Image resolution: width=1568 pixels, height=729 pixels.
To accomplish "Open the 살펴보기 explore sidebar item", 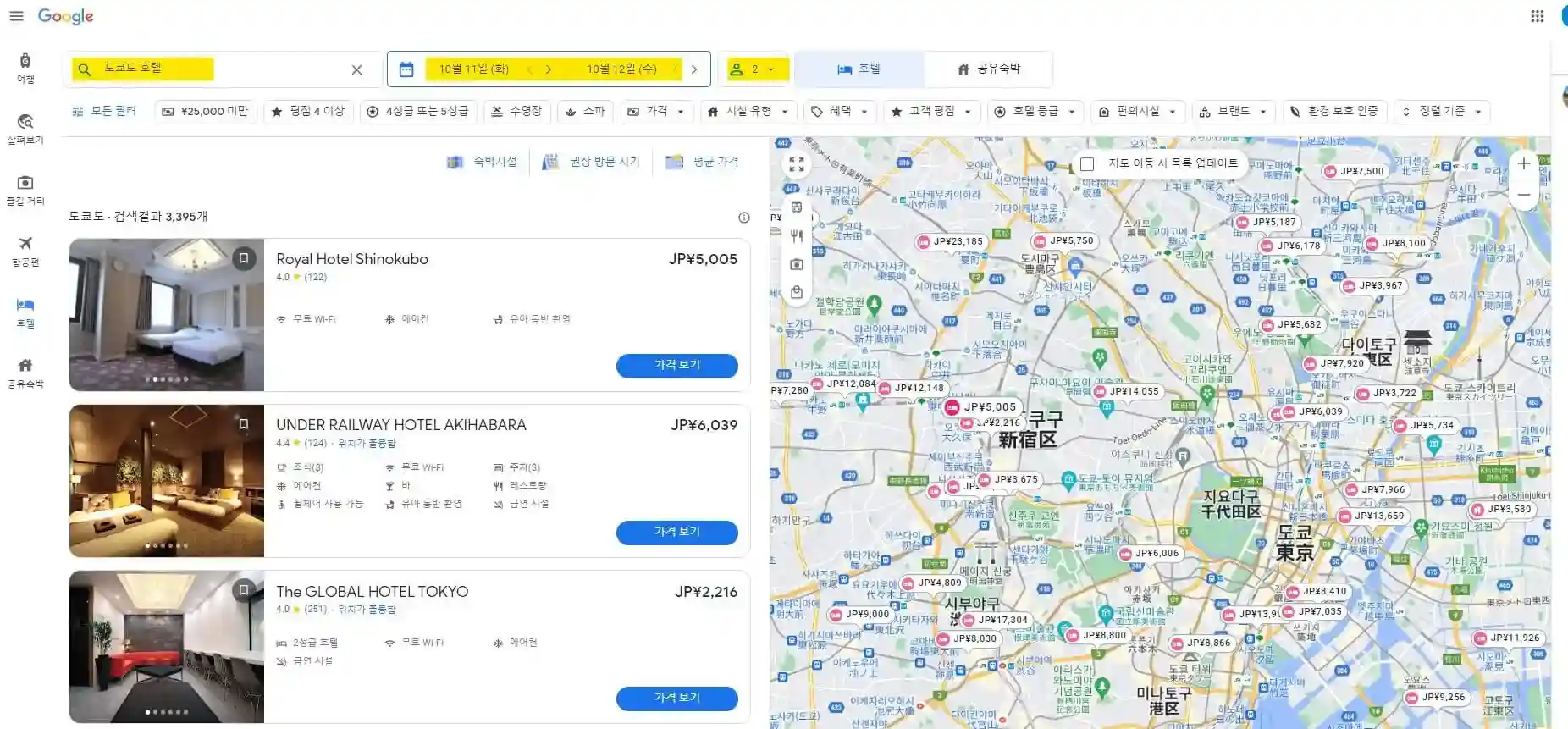I will 25,130.
